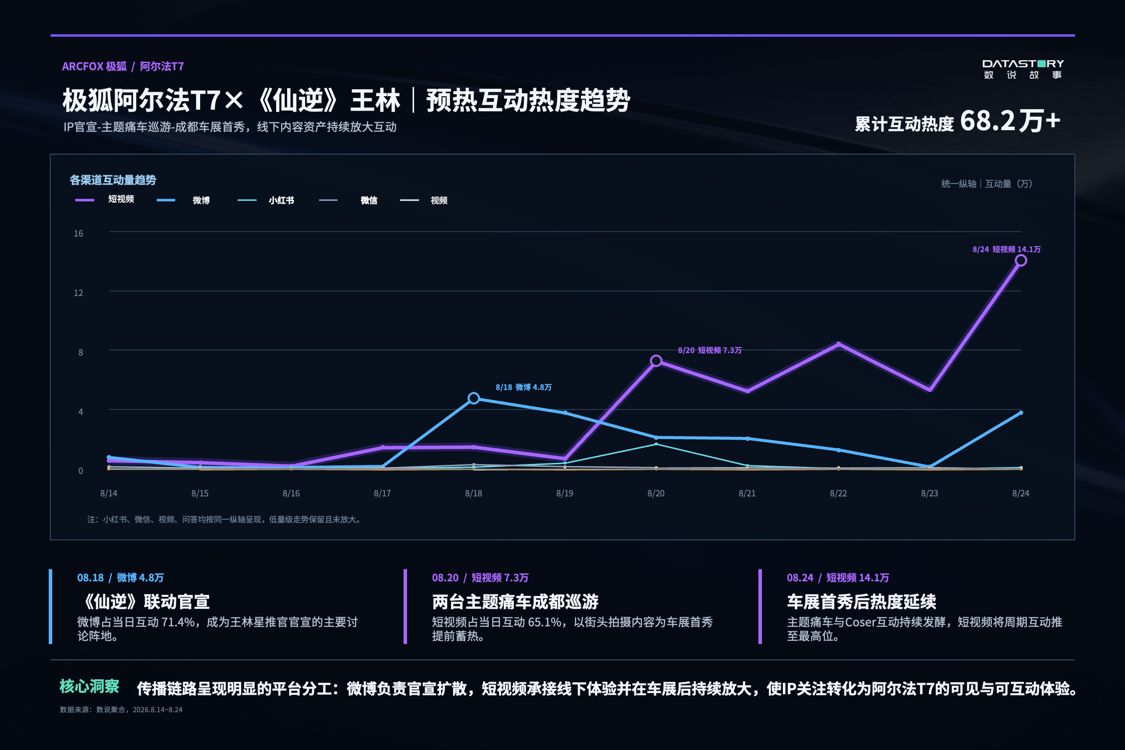Click the 微信 legend label
1125x750 pixels.
point(369,200)
